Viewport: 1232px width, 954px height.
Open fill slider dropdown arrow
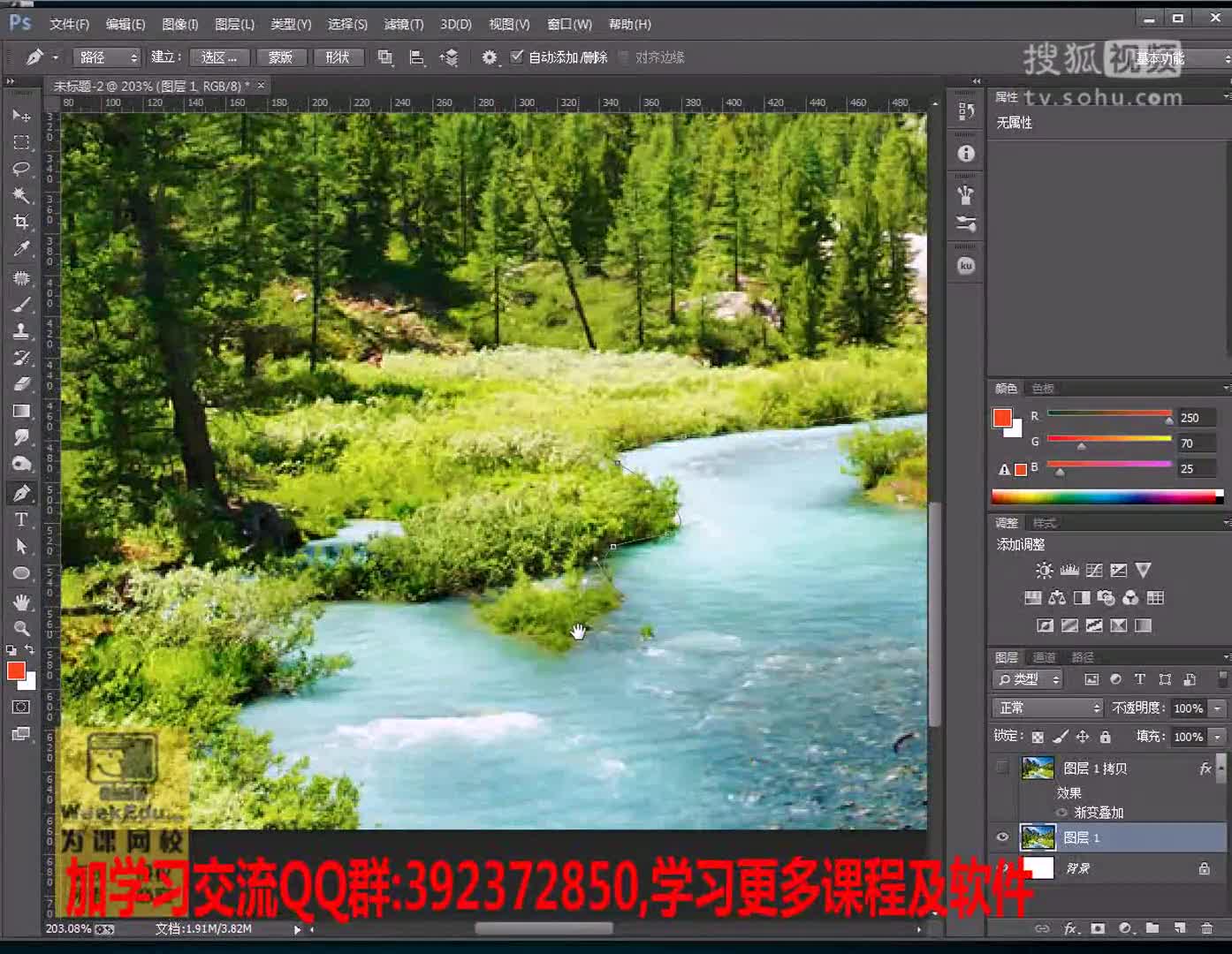pyautogui.click(x=1218, y=737)
